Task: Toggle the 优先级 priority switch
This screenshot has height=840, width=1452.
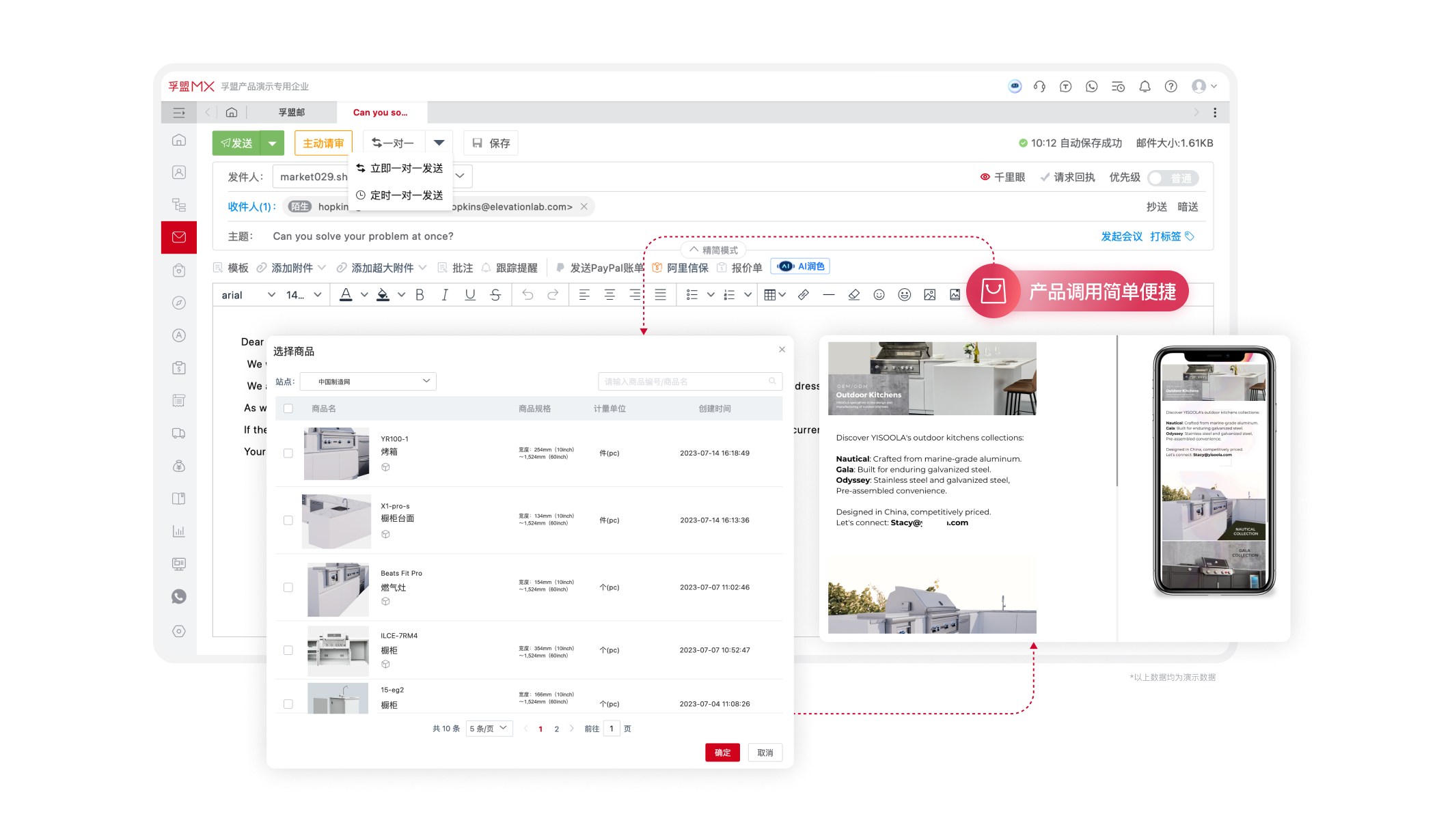Action: click(1173, 178)
